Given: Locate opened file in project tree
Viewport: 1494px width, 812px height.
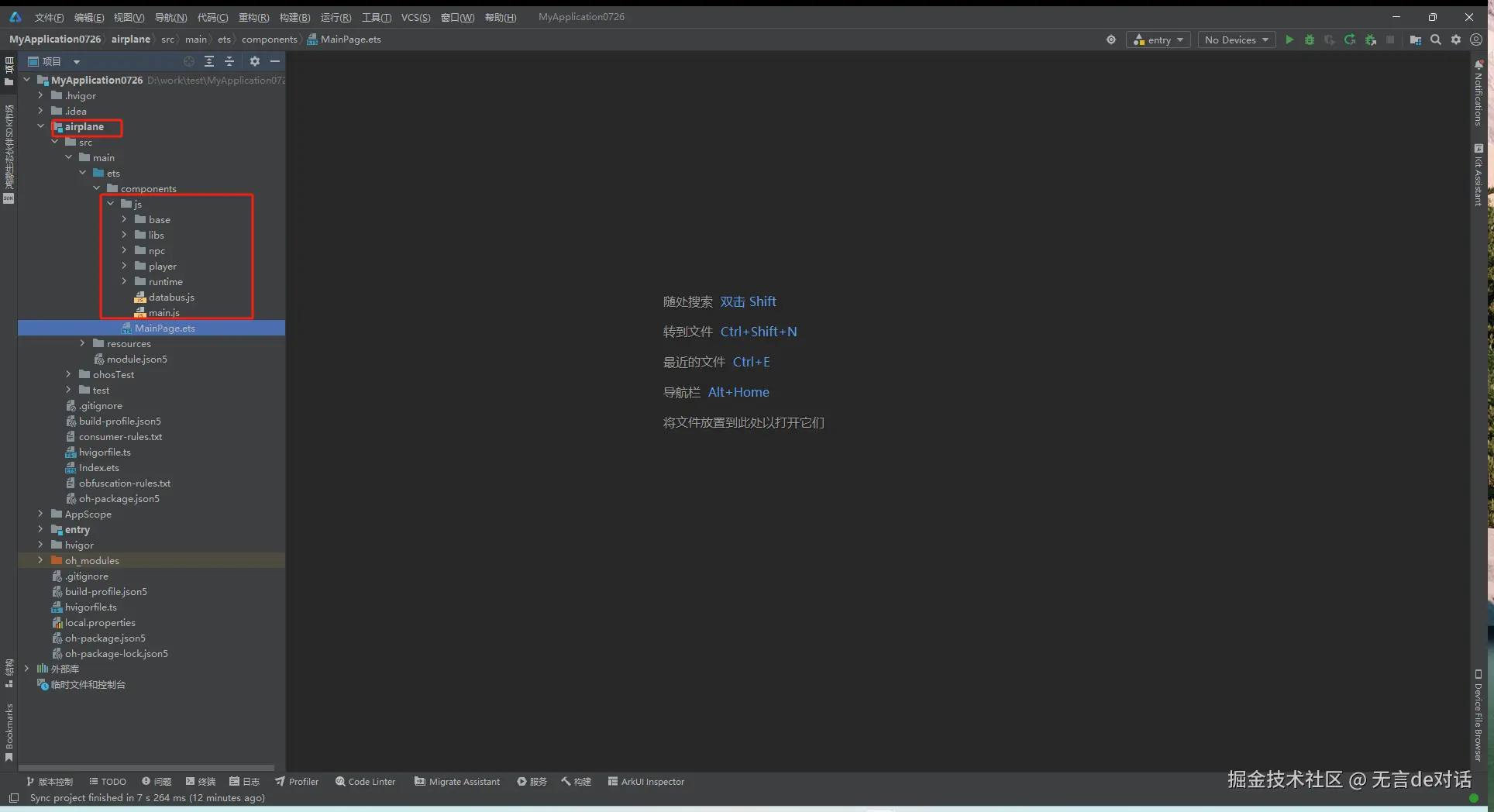Looking at the screenshot, I should point(189,61).
